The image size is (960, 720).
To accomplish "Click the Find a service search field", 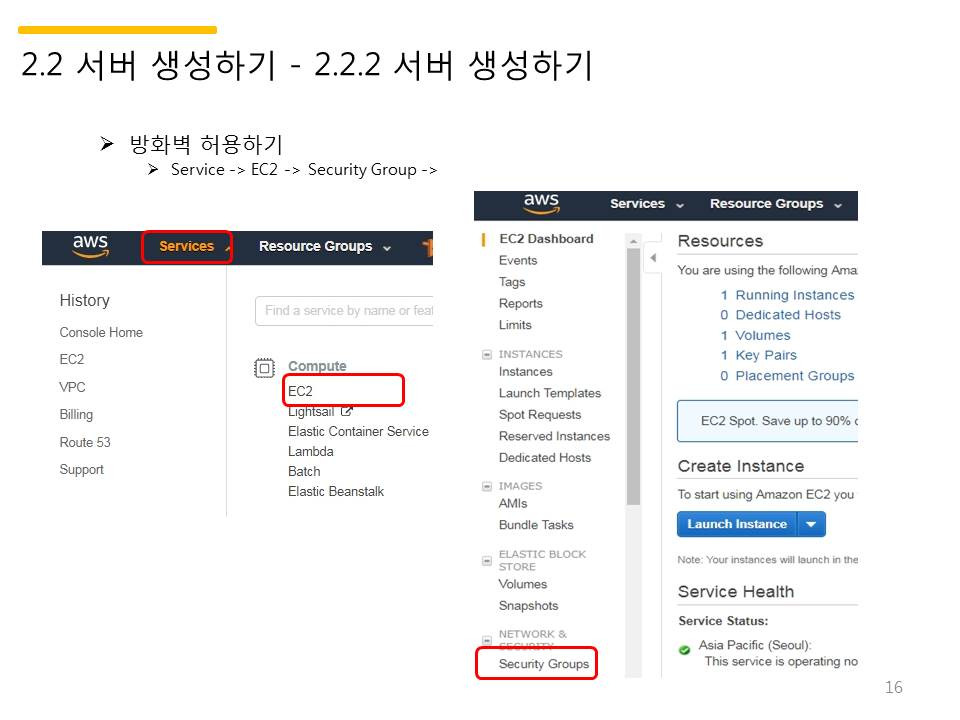I will coord(344,310).
